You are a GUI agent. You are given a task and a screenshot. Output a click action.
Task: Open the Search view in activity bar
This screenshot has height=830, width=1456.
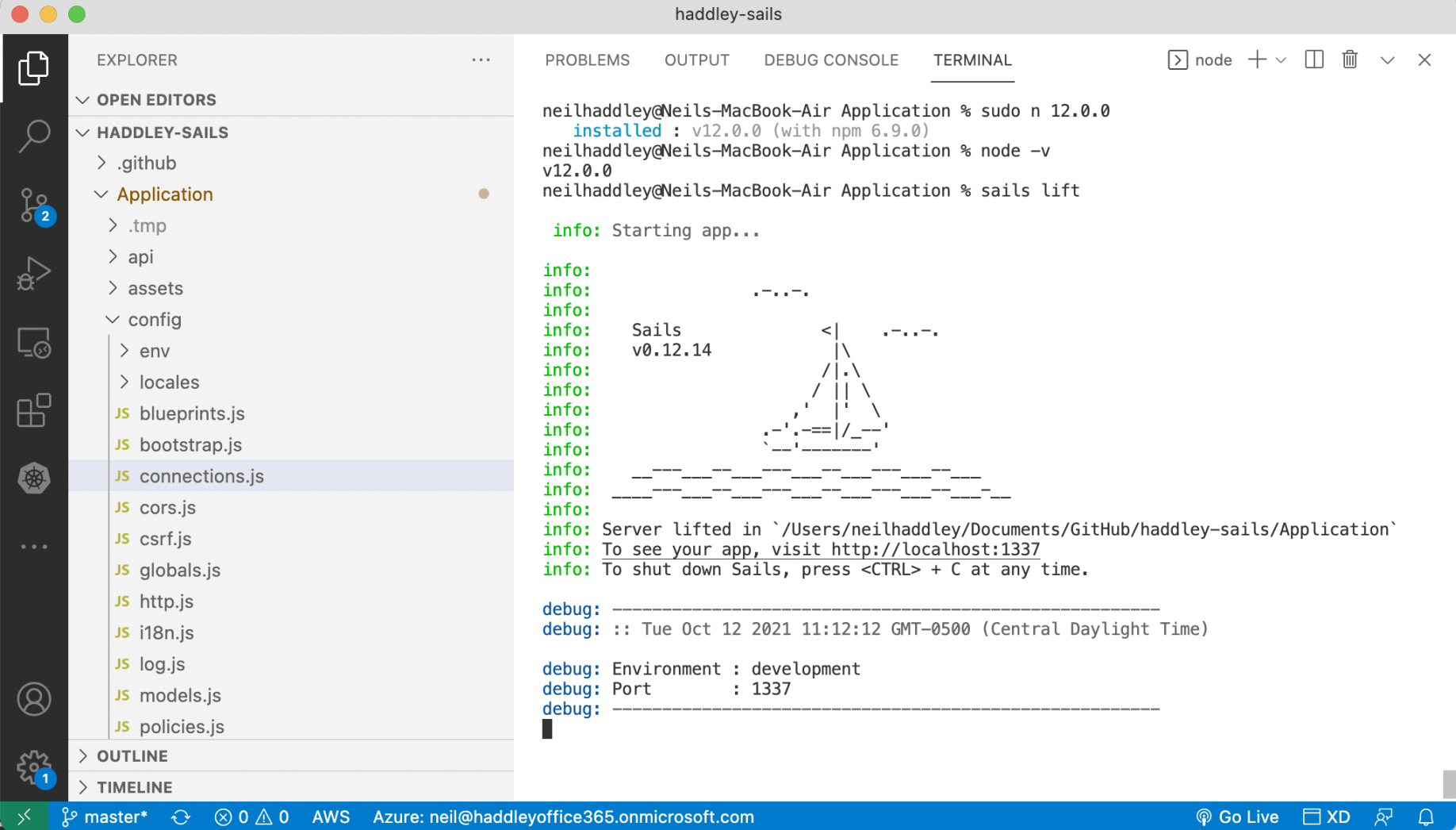[x=34, y=136]
